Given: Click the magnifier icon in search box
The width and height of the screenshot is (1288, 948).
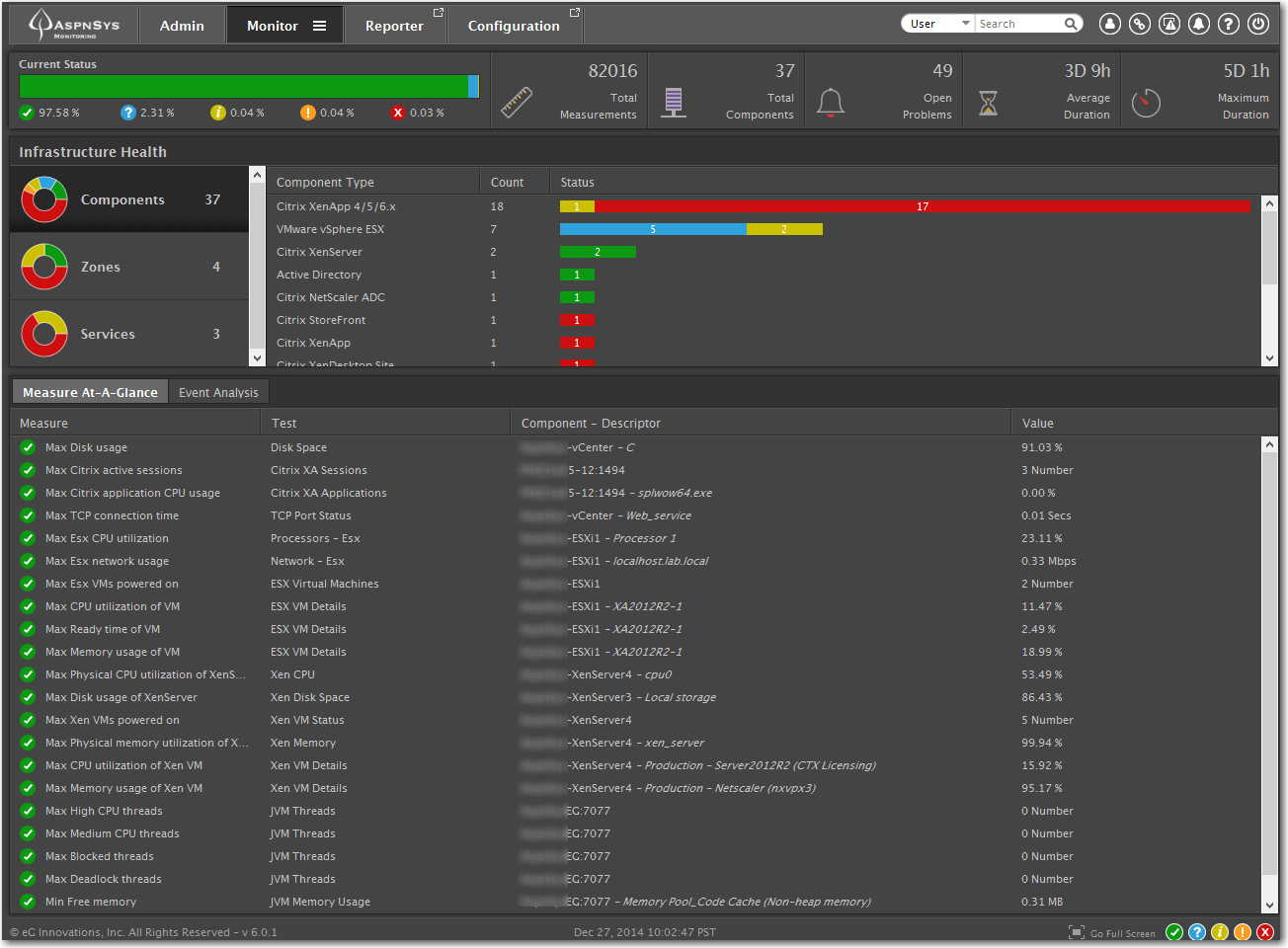Looking at the screenshot, I should (1071, 24).
